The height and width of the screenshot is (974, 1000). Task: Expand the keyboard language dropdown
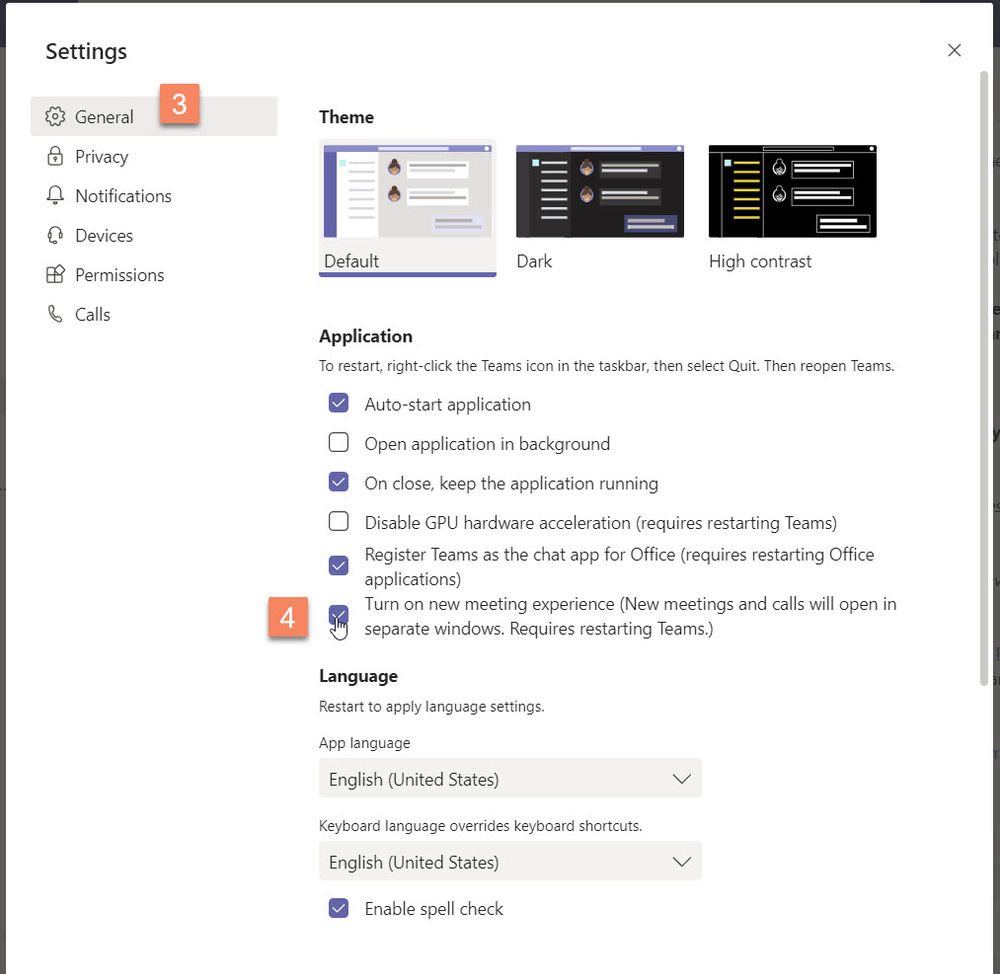[510, 861]
